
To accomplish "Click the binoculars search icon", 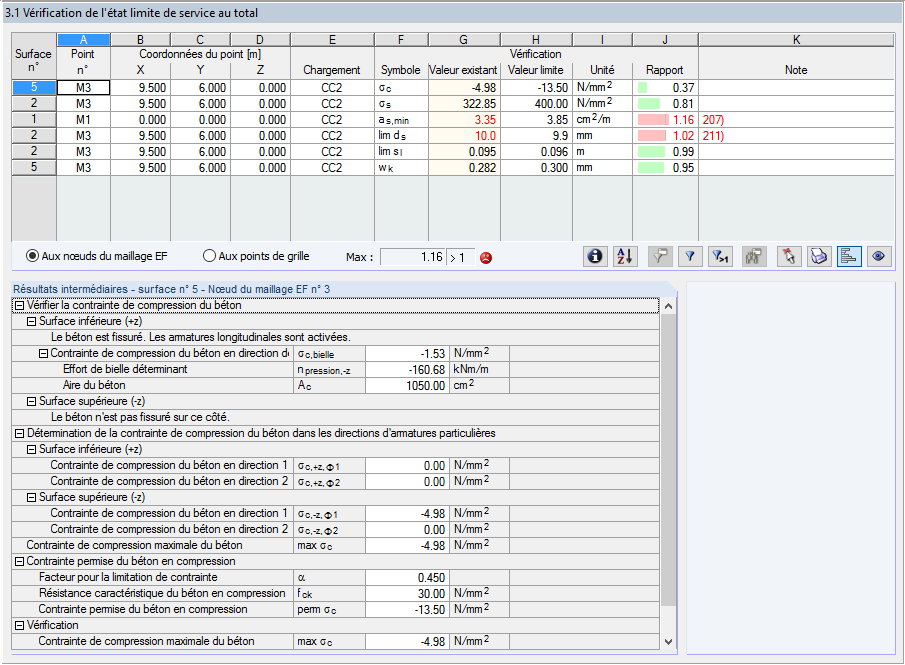I will pos(753,256).
